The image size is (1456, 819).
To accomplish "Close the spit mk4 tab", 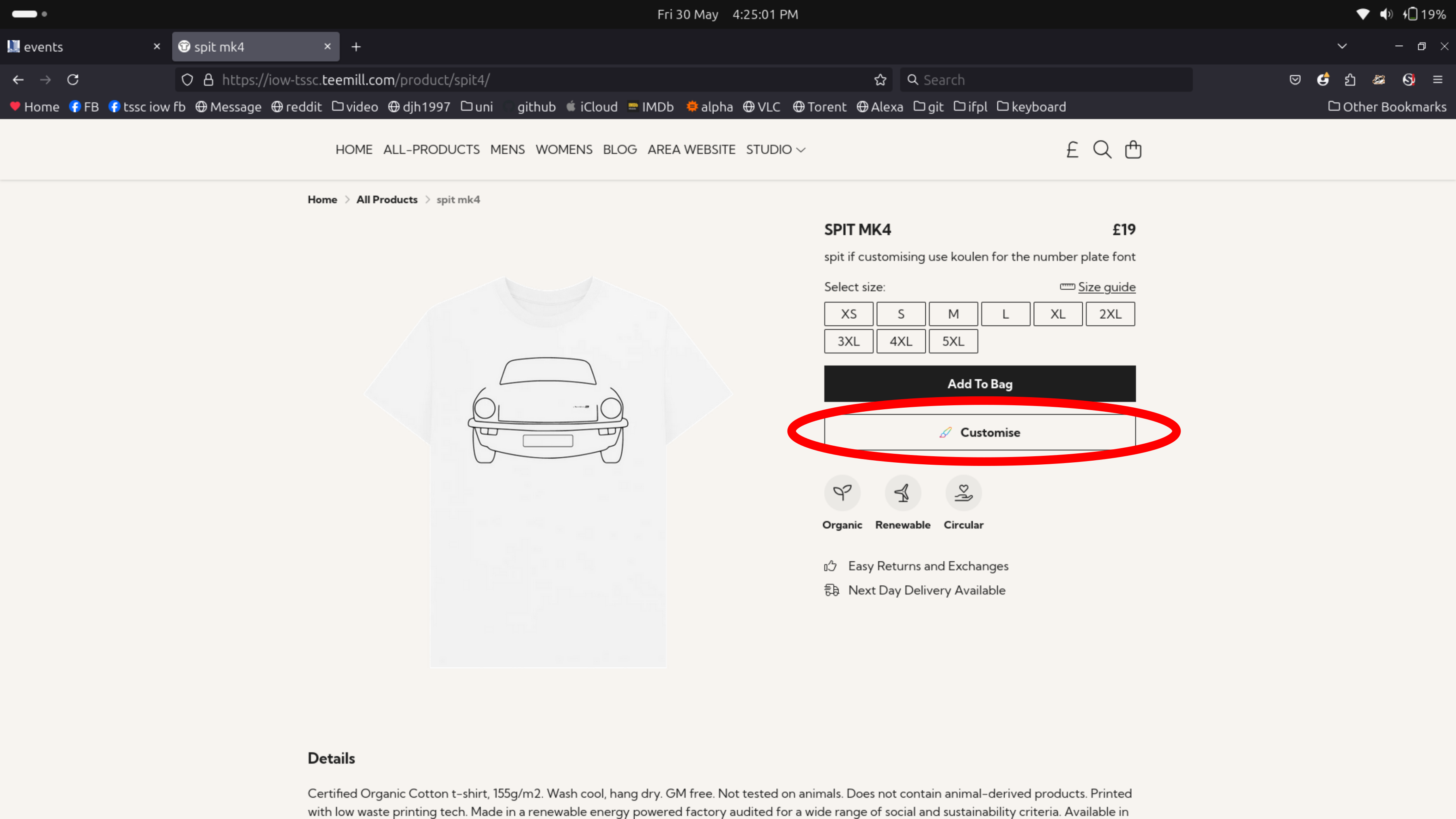I will click(327, 47).
